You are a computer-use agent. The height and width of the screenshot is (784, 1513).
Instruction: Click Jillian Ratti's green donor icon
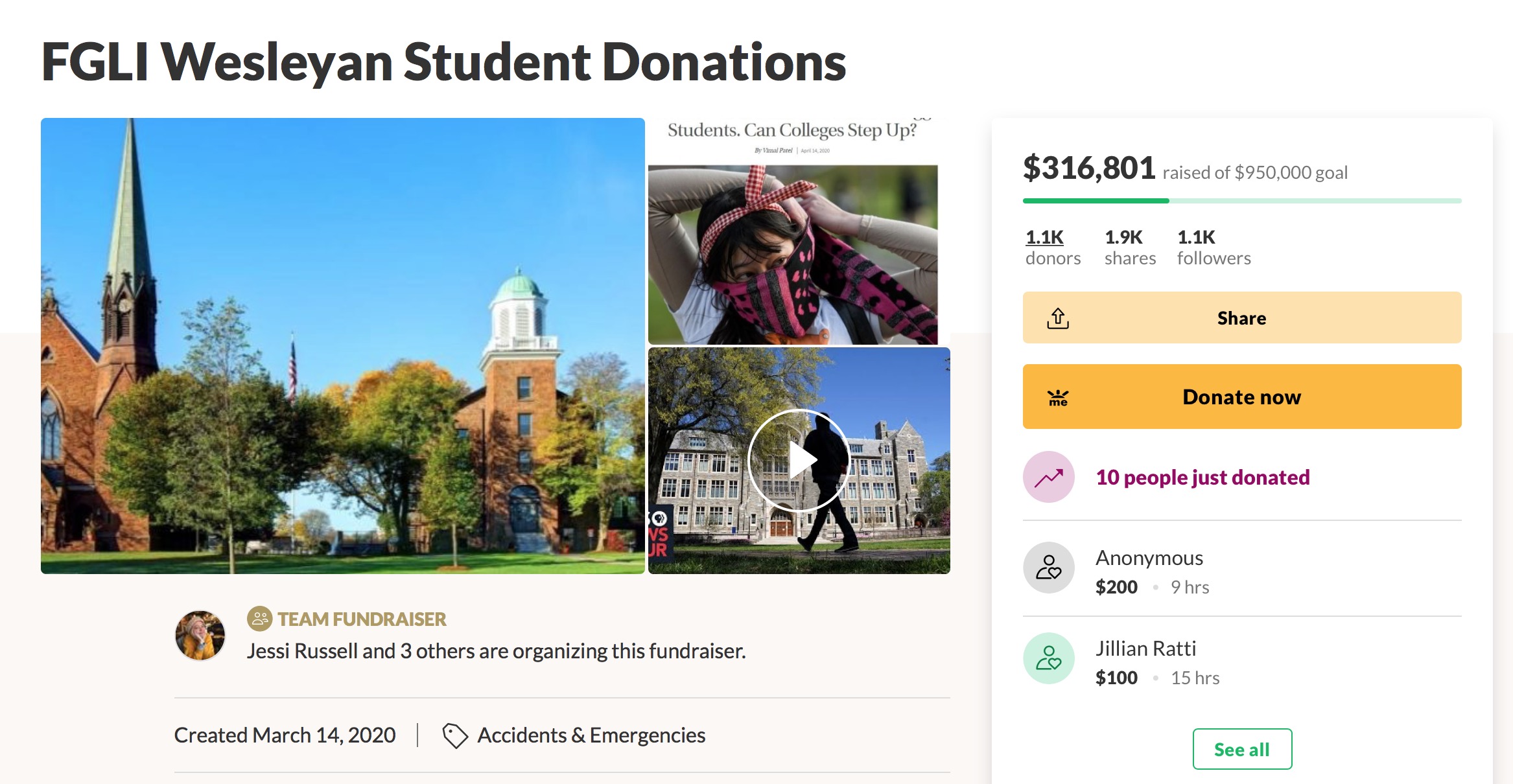coord(1048,658)
